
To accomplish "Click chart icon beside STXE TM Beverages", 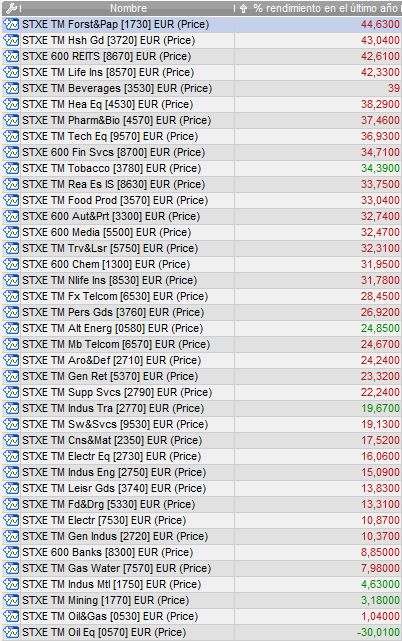I will (11, 88).
